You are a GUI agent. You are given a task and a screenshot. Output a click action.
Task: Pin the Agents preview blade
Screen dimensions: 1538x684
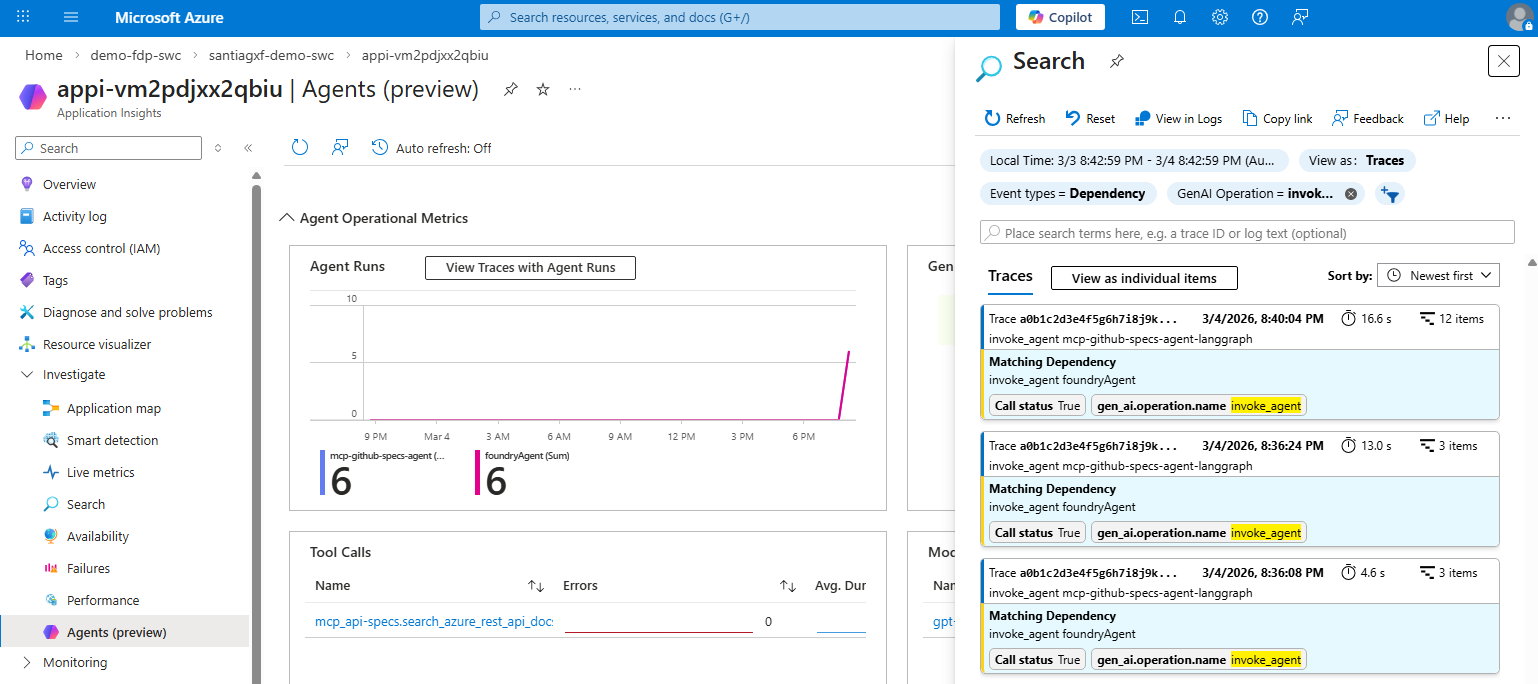[510, 89]
